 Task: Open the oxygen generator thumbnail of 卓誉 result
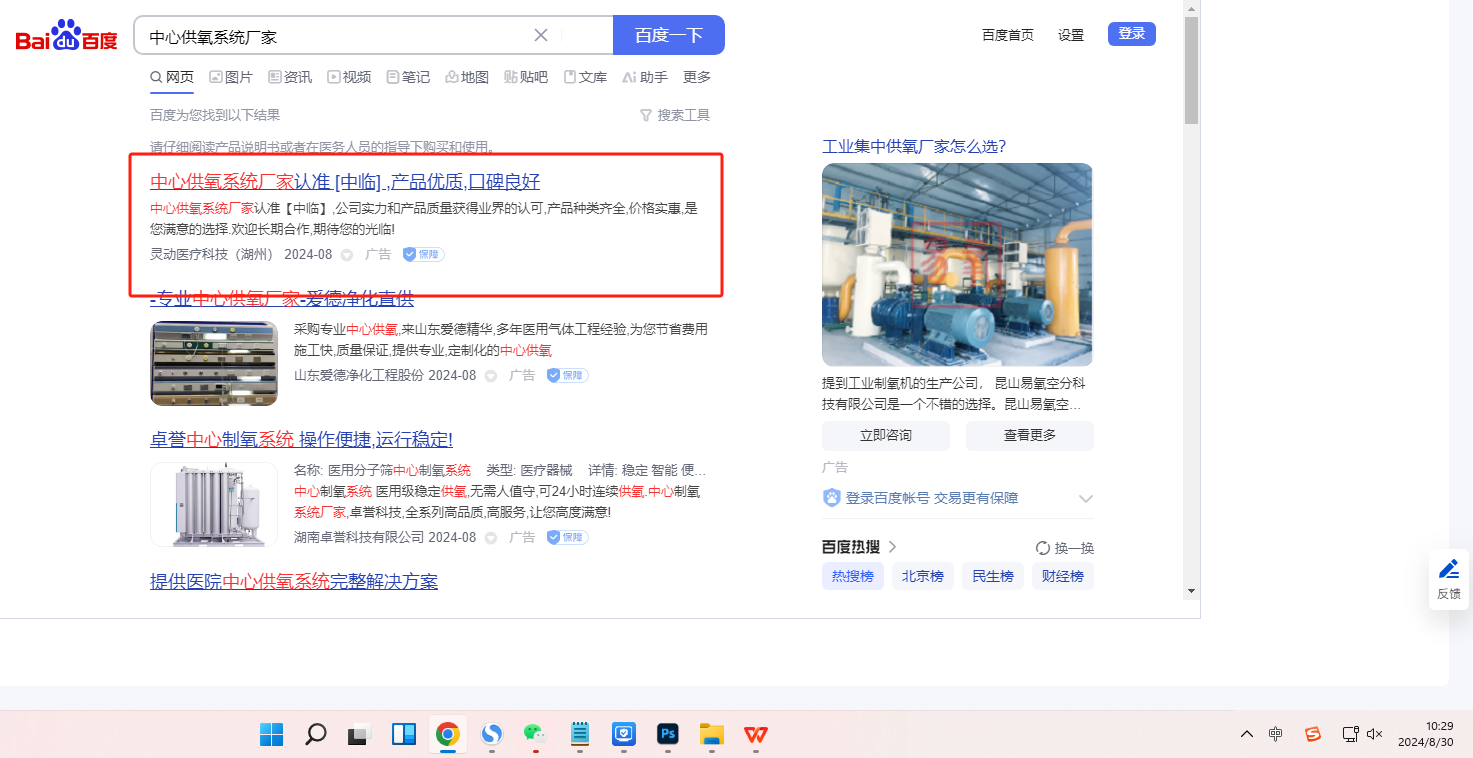click(x=214, y=504)
